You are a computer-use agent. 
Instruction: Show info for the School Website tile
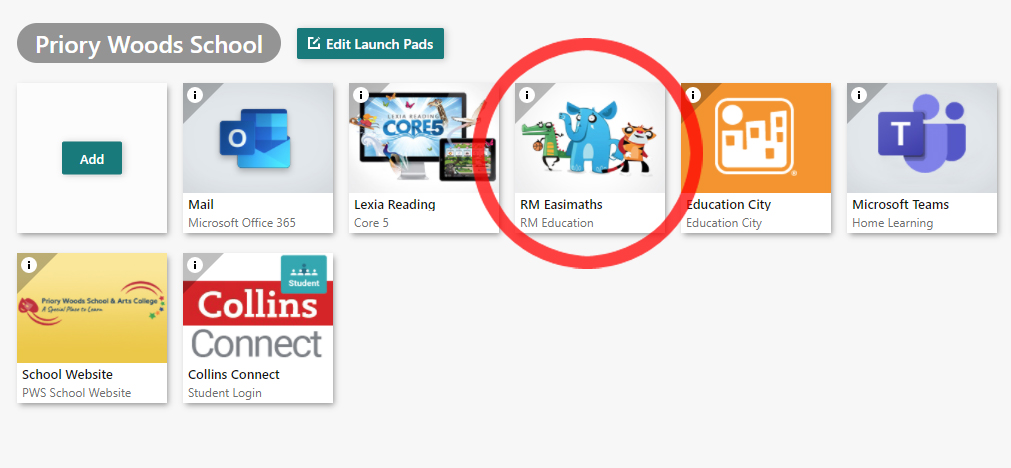pos(28,265)
